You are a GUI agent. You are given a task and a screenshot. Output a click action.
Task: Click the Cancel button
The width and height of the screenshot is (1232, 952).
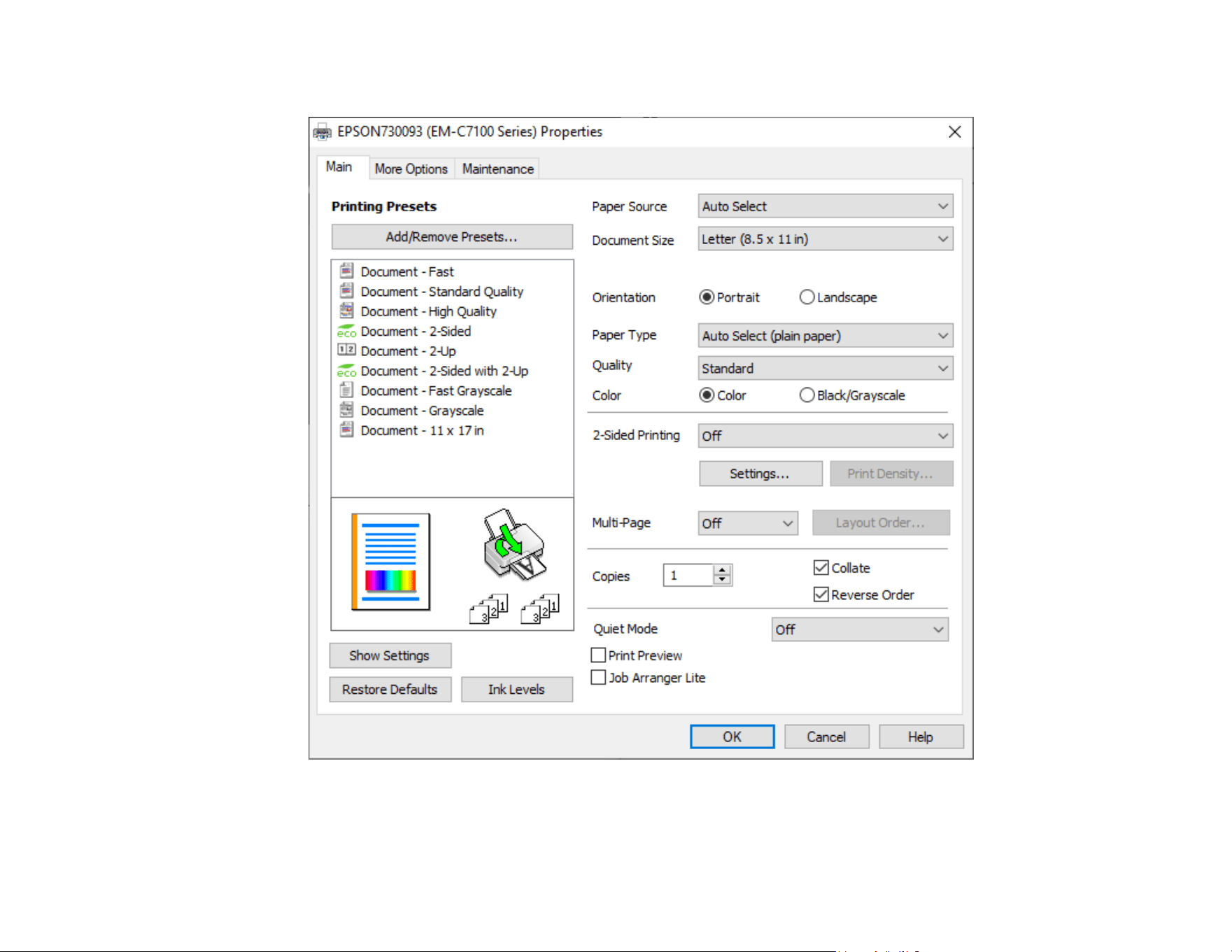click(x=826, y=737)
